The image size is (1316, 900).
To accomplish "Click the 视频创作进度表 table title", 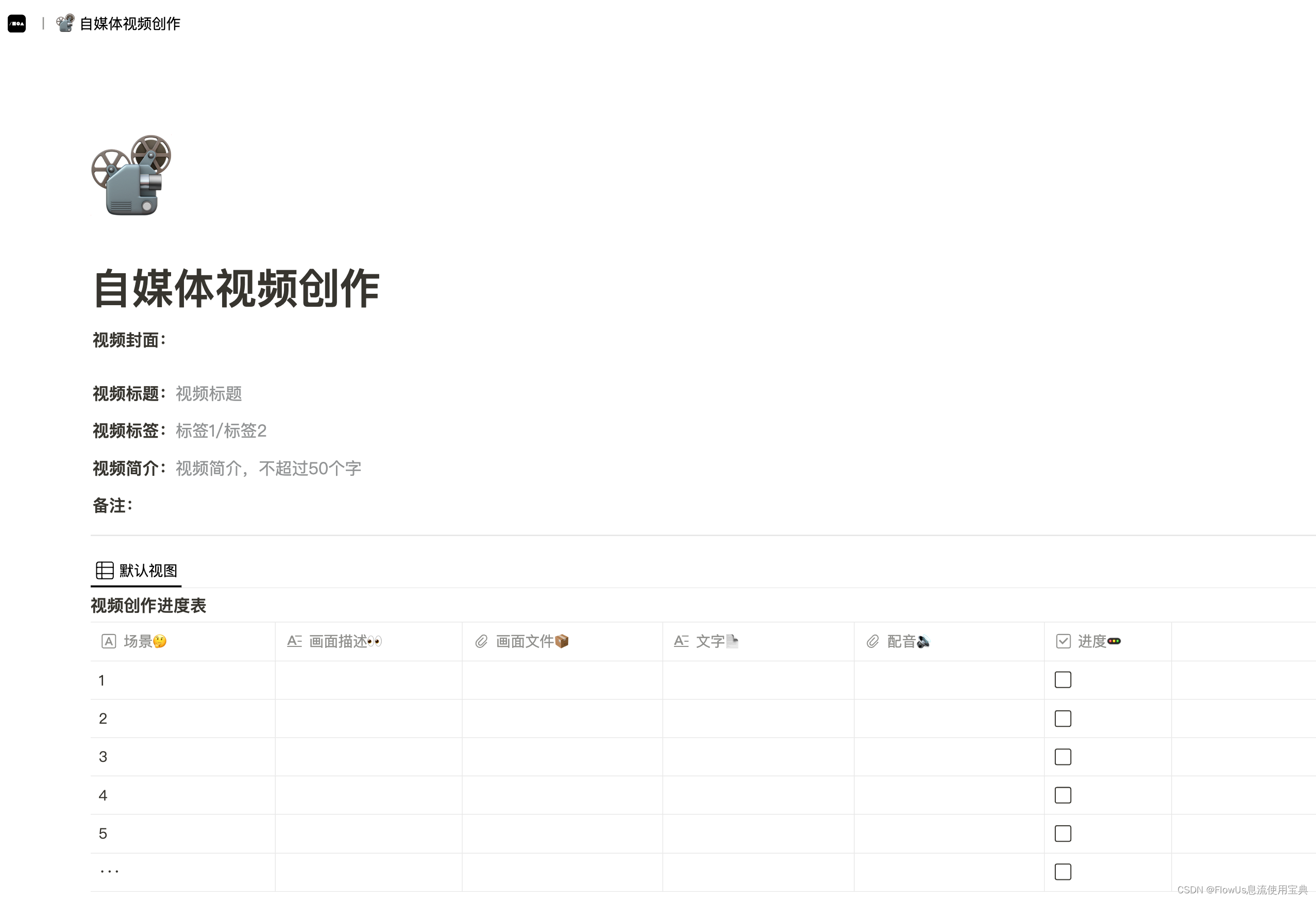I will (x=148, y=606).
